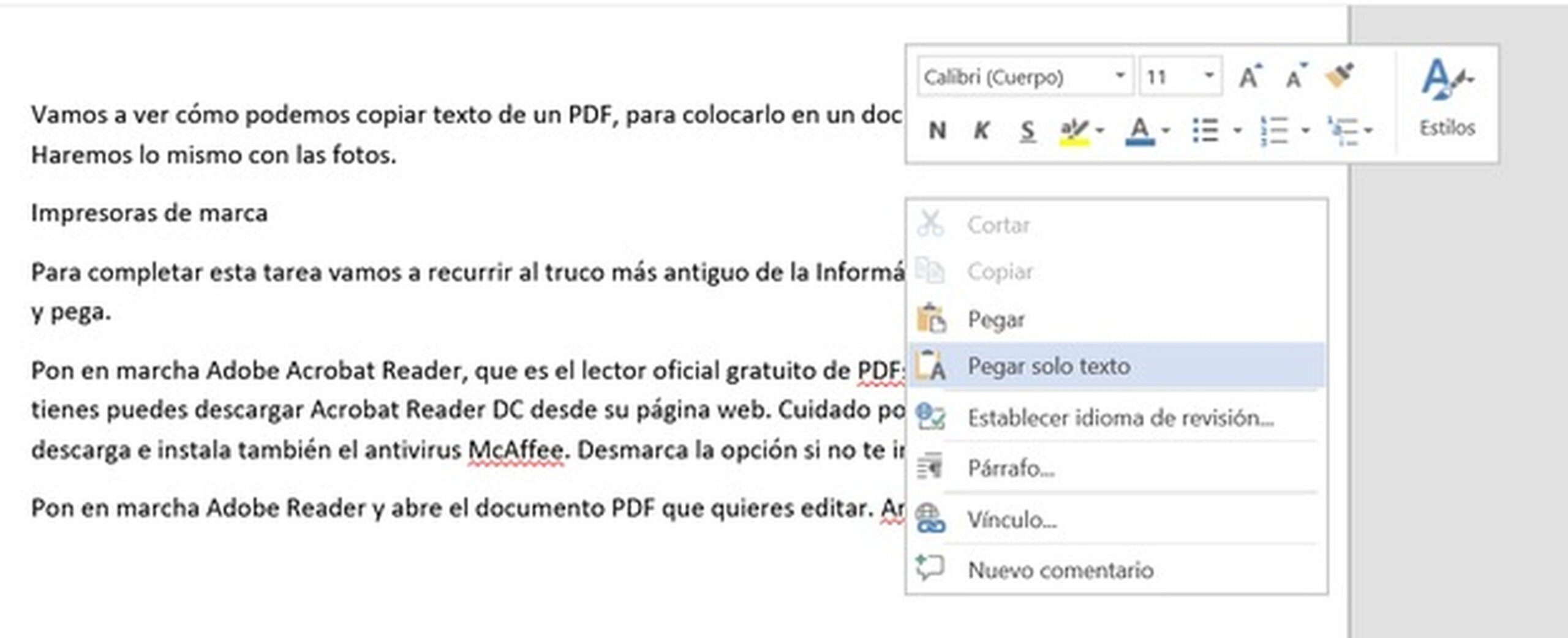
Task: Choose Pegar solo texto from context menu
Action: pos(1049,366)
